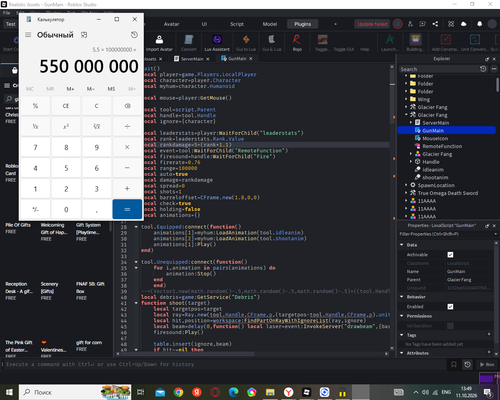This screenshot has height=400, width=500.
Task: Expand True Omega Death Sword tool
Action: pos(406,193)
